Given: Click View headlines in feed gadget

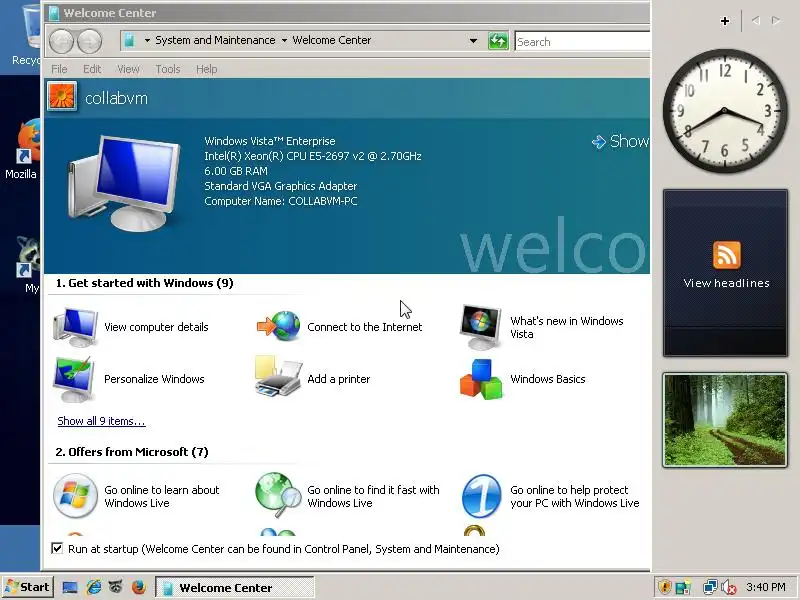Looking at the screenshot, I should click(x=726, y=283).
